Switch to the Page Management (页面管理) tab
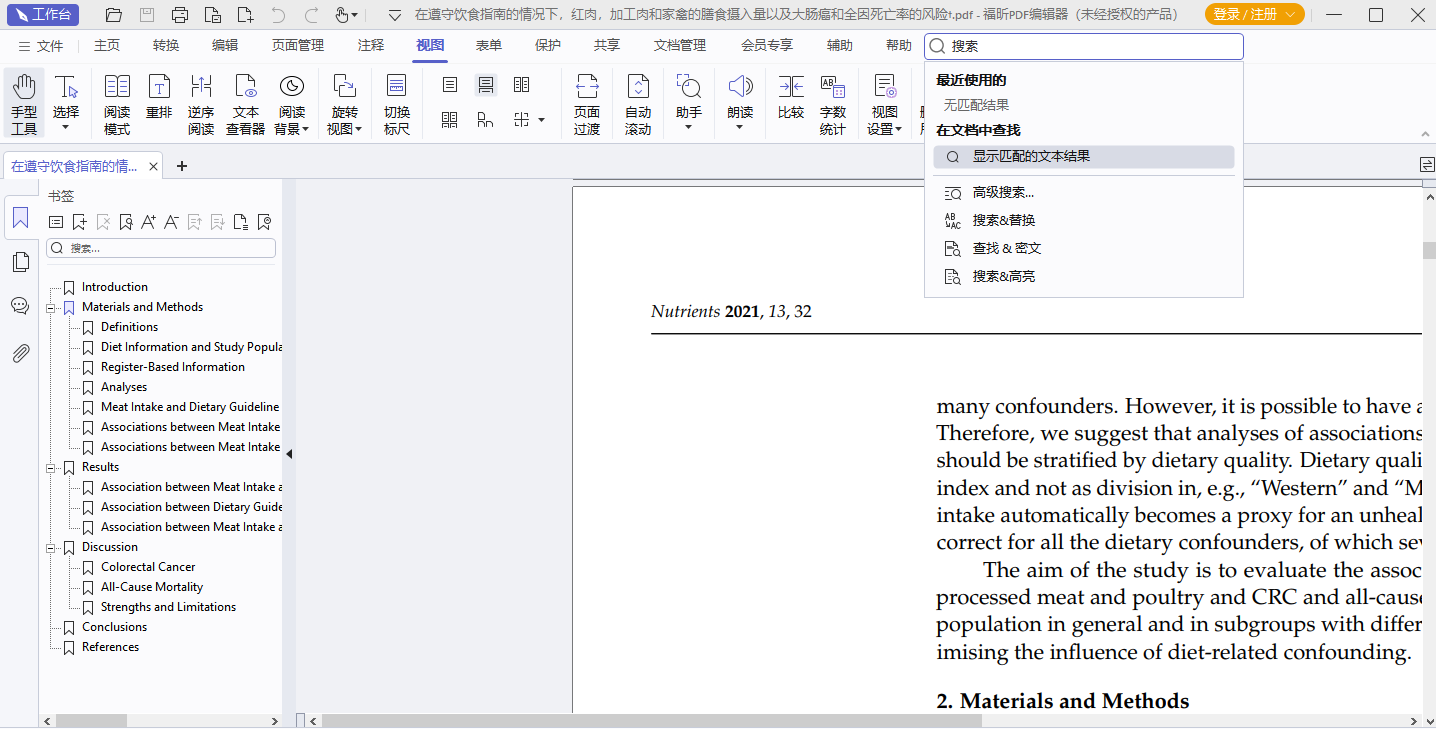This screenshot has height=729, width=1436. [x=298, y=46]
